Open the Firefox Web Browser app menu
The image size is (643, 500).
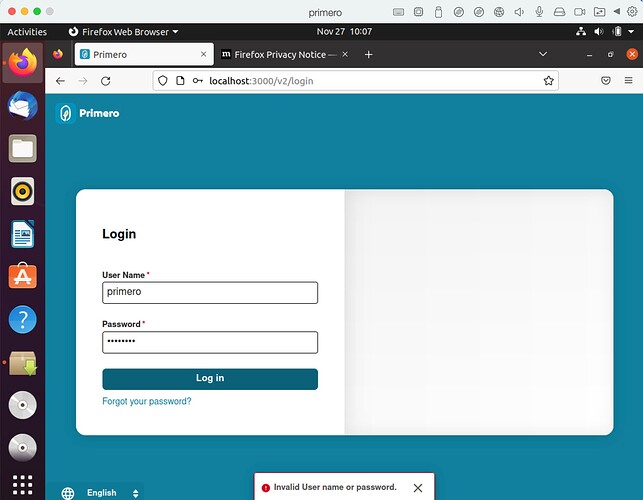point(123,32)
